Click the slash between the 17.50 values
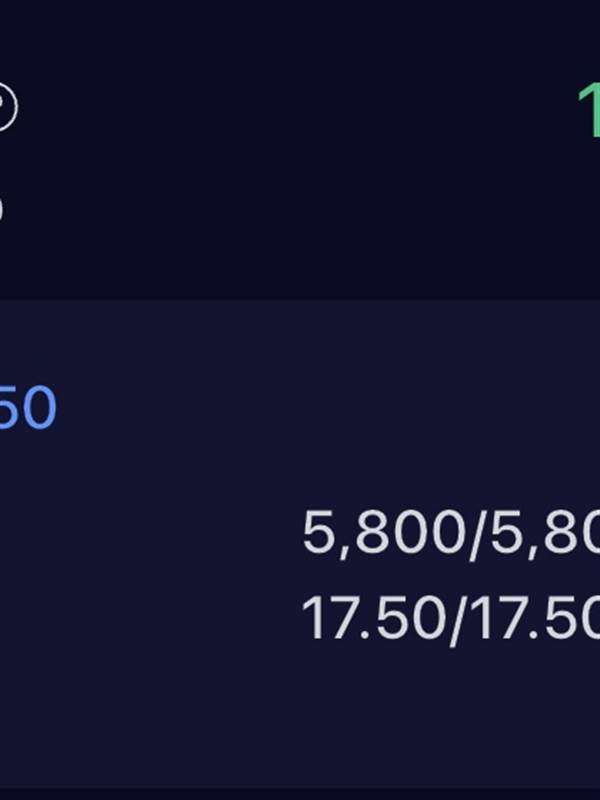 [x=457, y=620]
